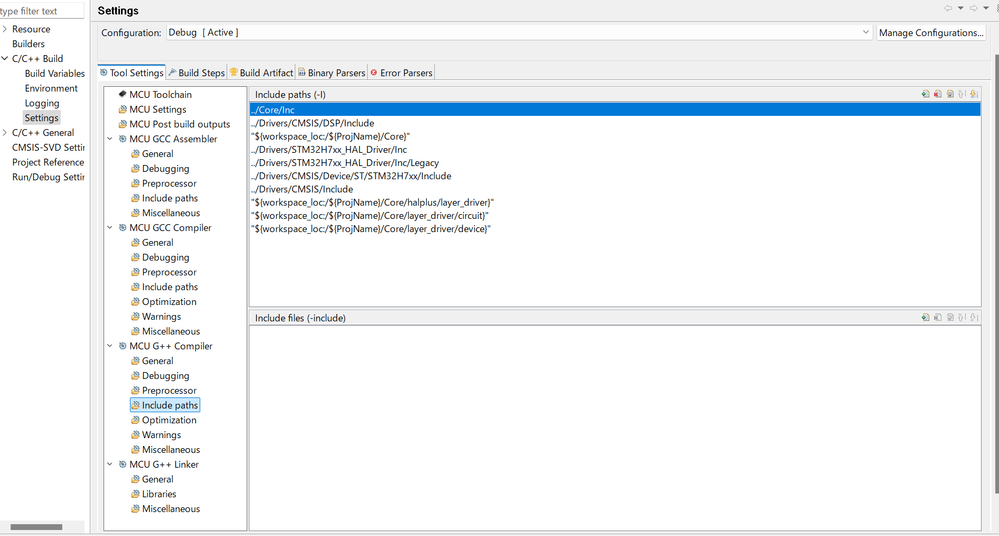The image size is (999, 536).
Task: Click Delete icon in Include files toolbar
Action: click(x=937, y=317)
